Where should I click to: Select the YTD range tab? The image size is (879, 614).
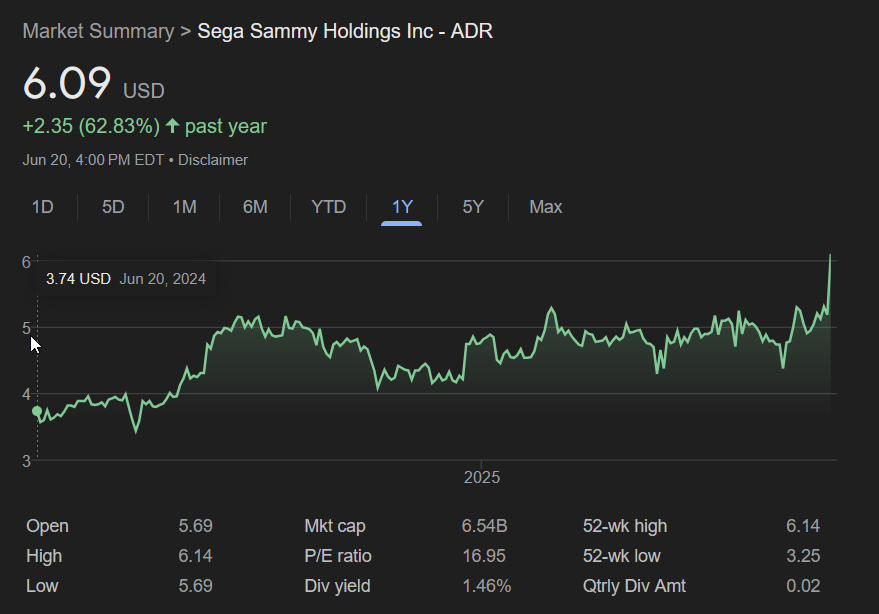[x=329, y=207]
